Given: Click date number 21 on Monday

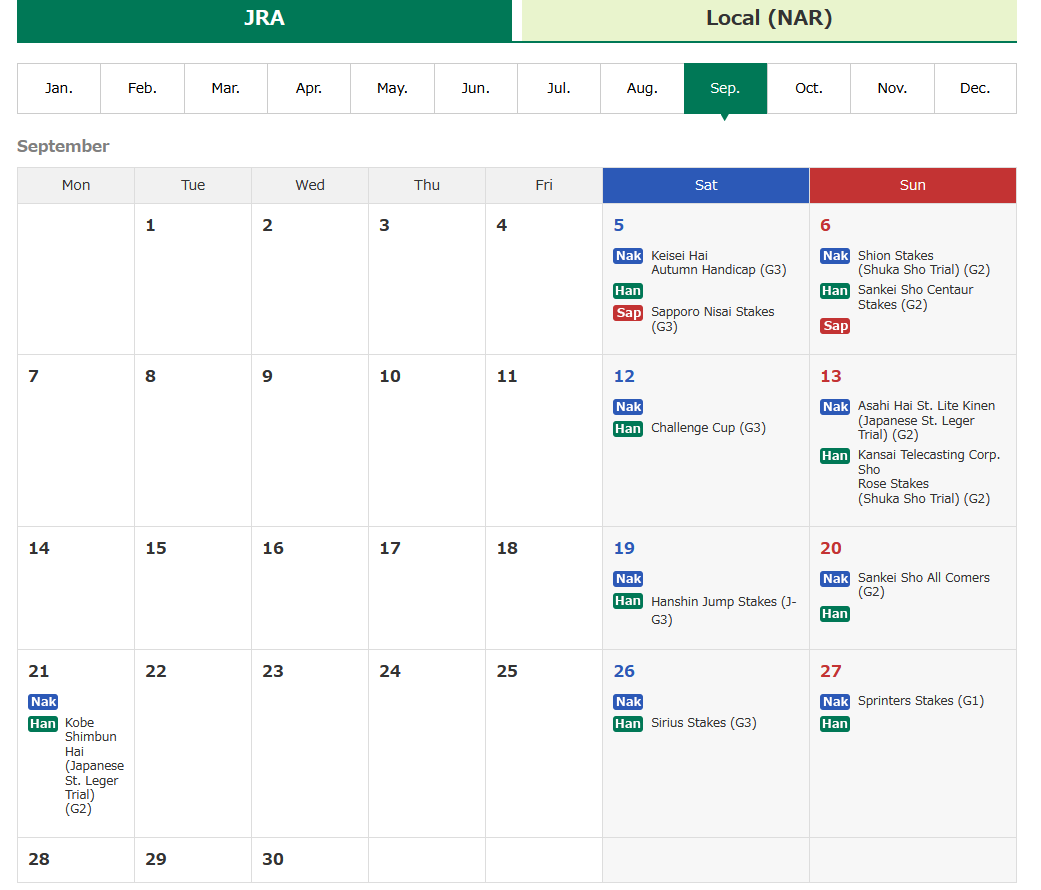Looking at the screenshot, I should coord(39,671).
